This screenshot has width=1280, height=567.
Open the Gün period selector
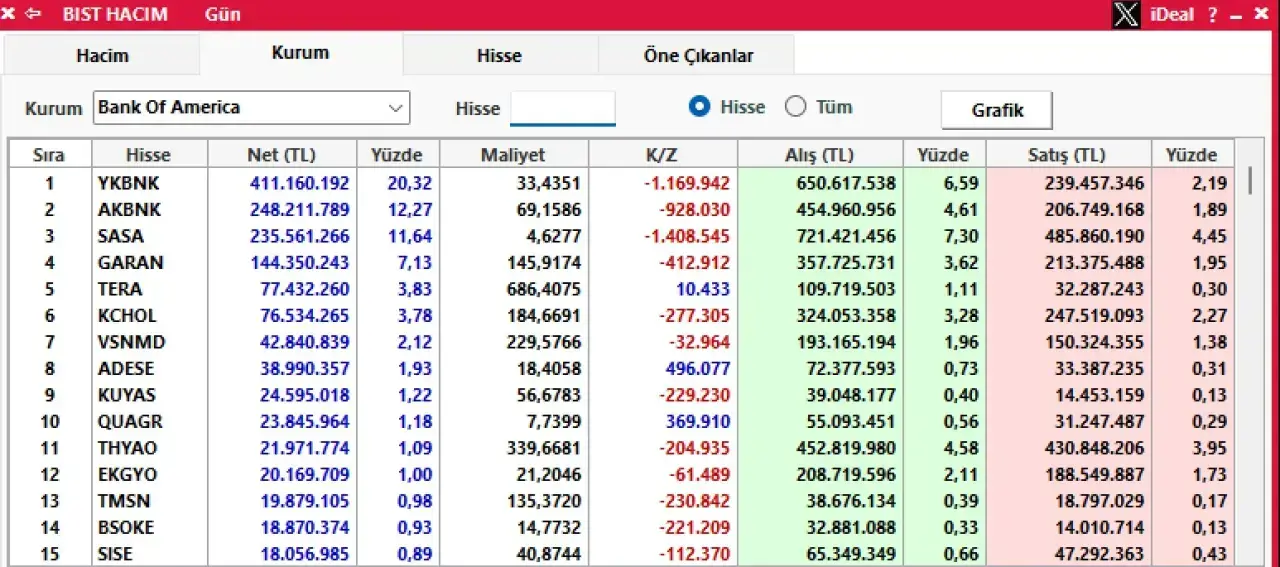(x=222, y=15)
